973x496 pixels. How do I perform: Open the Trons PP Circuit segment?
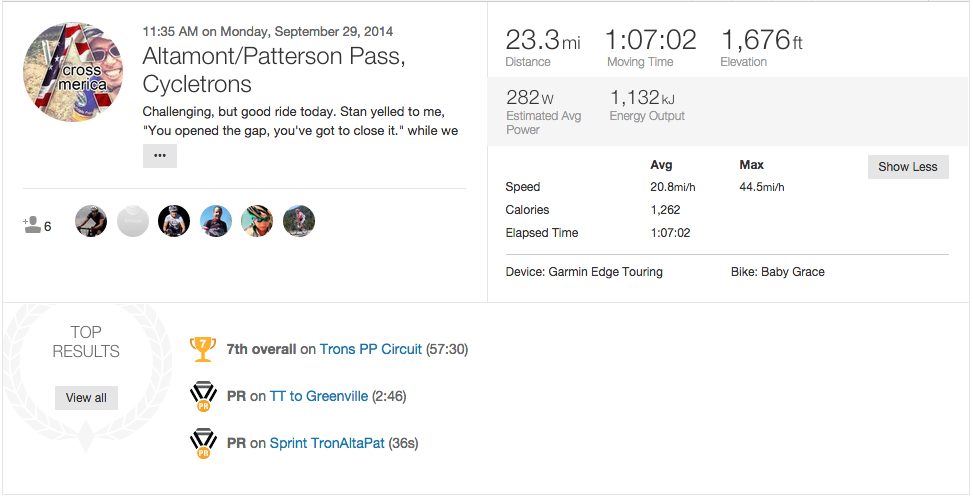(371, 350)
